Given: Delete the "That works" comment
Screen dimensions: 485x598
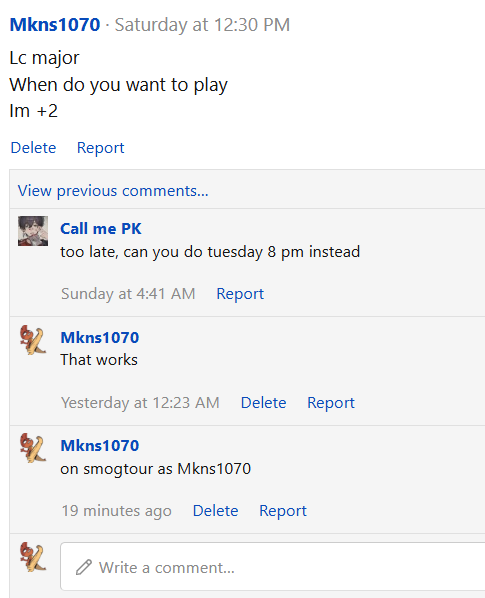Looking at the screenshot, I should click(x=263, y=403).
